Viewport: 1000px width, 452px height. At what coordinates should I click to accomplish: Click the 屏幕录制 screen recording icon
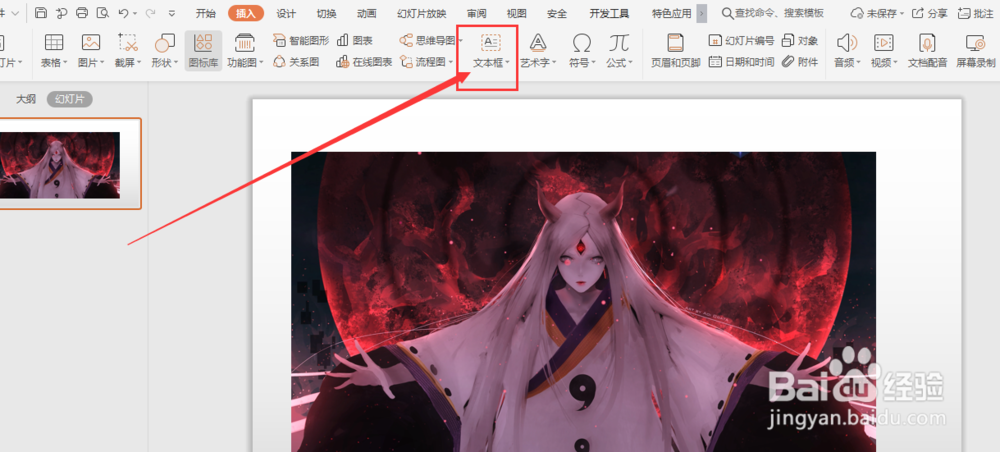tap(975, 43)
